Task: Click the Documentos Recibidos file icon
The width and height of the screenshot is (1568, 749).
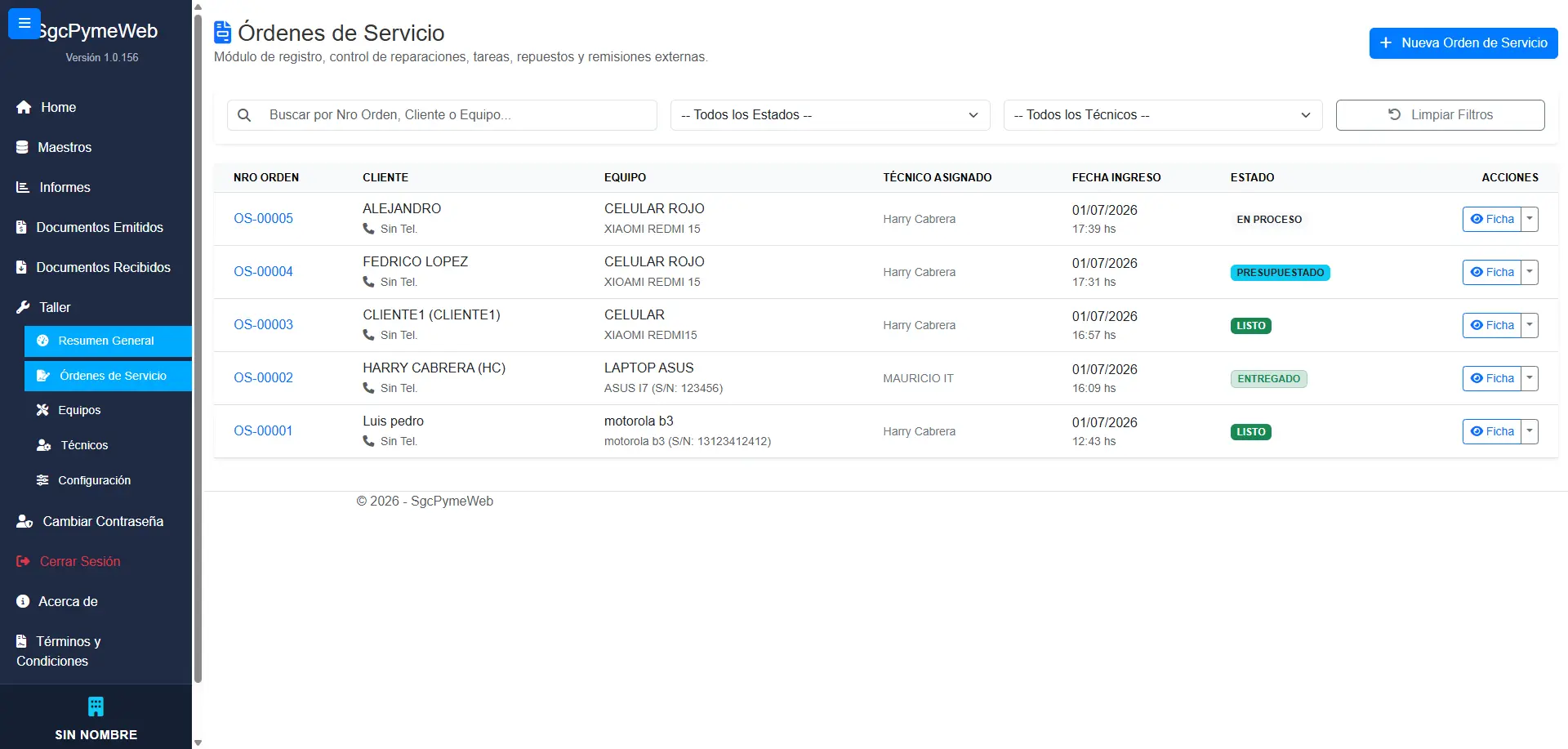Action: (x=22, y=268)
